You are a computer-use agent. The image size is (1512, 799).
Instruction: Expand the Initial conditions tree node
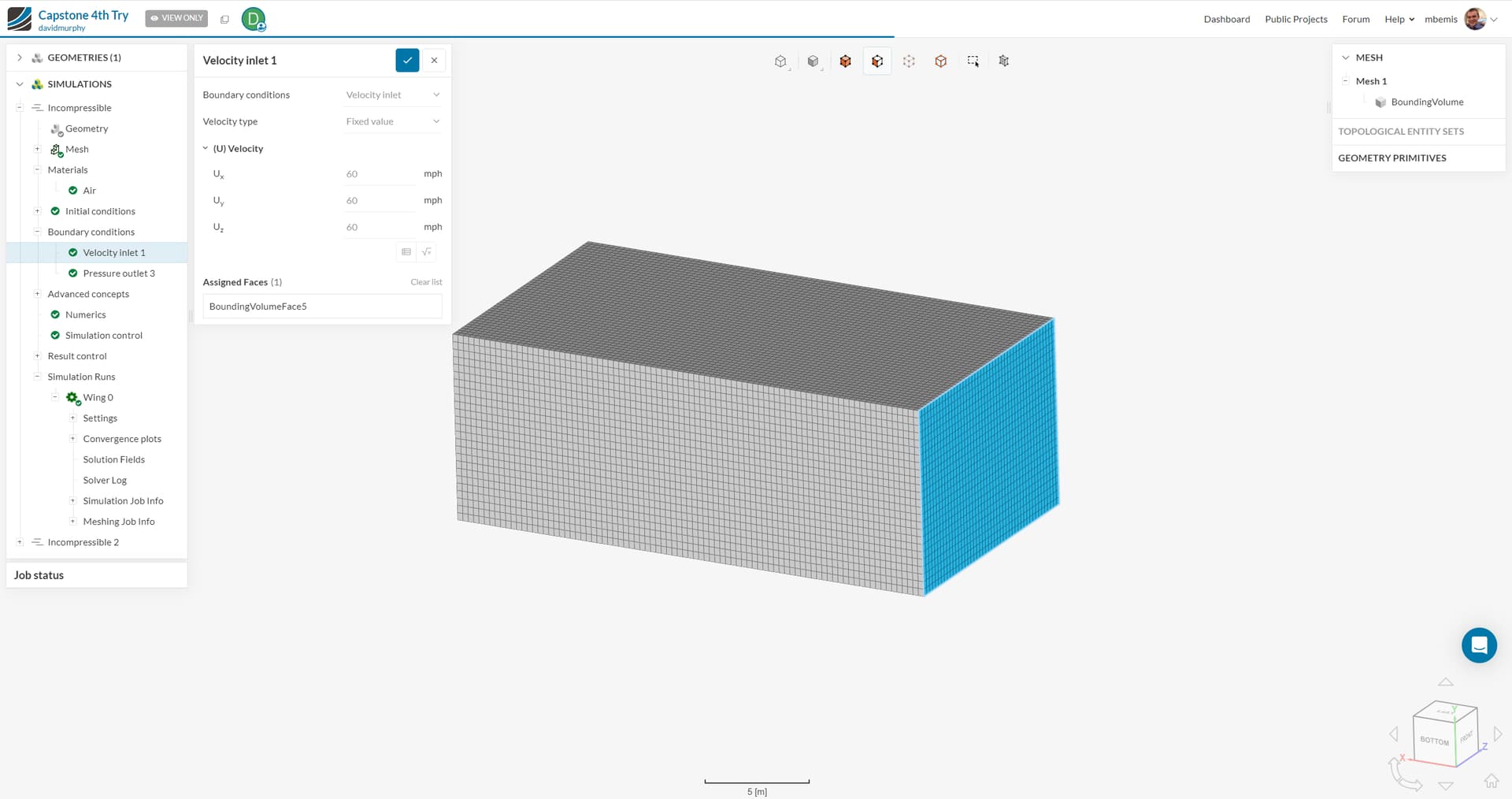coord(37,211)
